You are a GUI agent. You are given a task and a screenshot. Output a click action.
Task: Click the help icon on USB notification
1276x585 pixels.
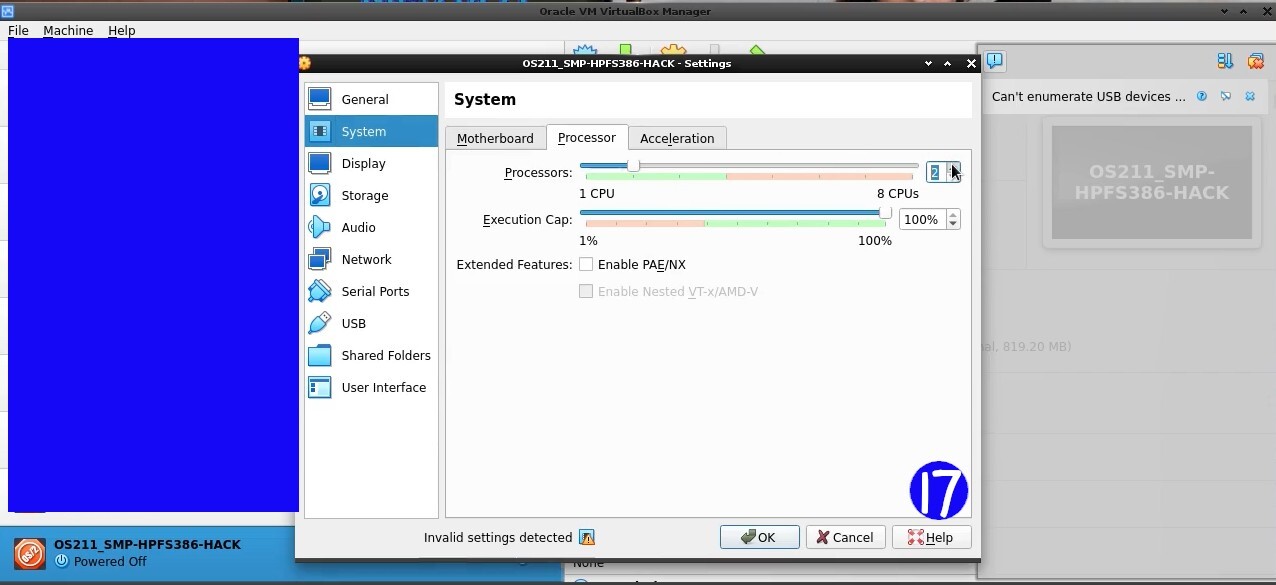point(1201,96)
